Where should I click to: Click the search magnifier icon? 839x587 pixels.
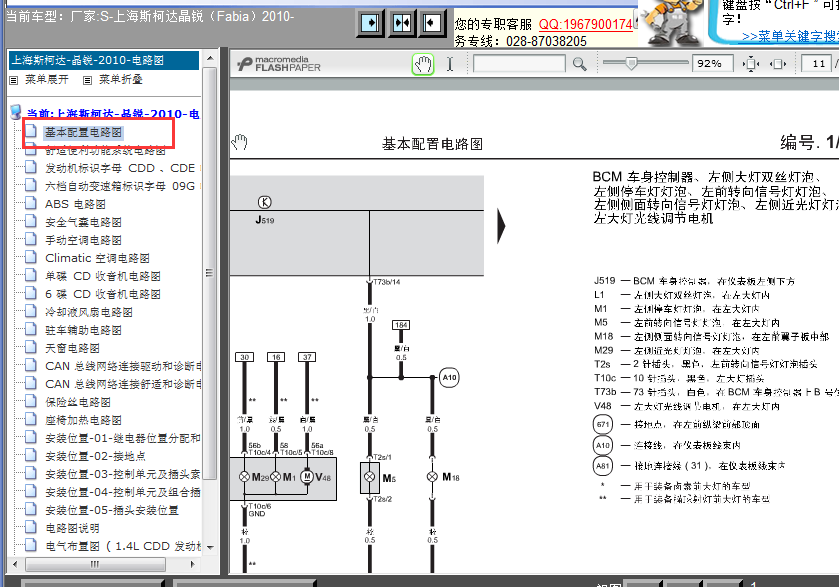(x=579, y=64)
